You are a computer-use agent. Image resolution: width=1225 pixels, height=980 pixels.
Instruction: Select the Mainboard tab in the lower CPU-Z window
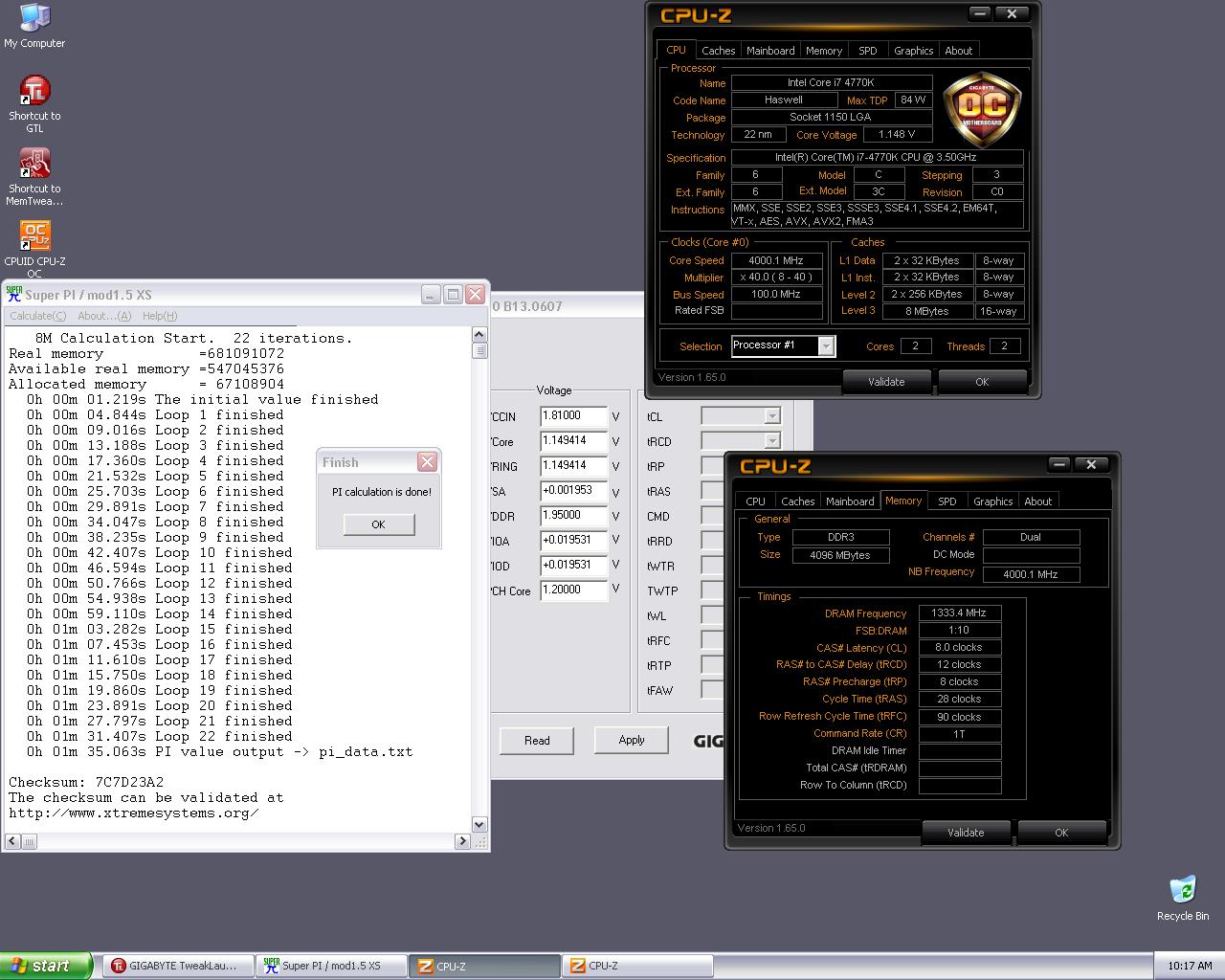click(x=850, y=501)
